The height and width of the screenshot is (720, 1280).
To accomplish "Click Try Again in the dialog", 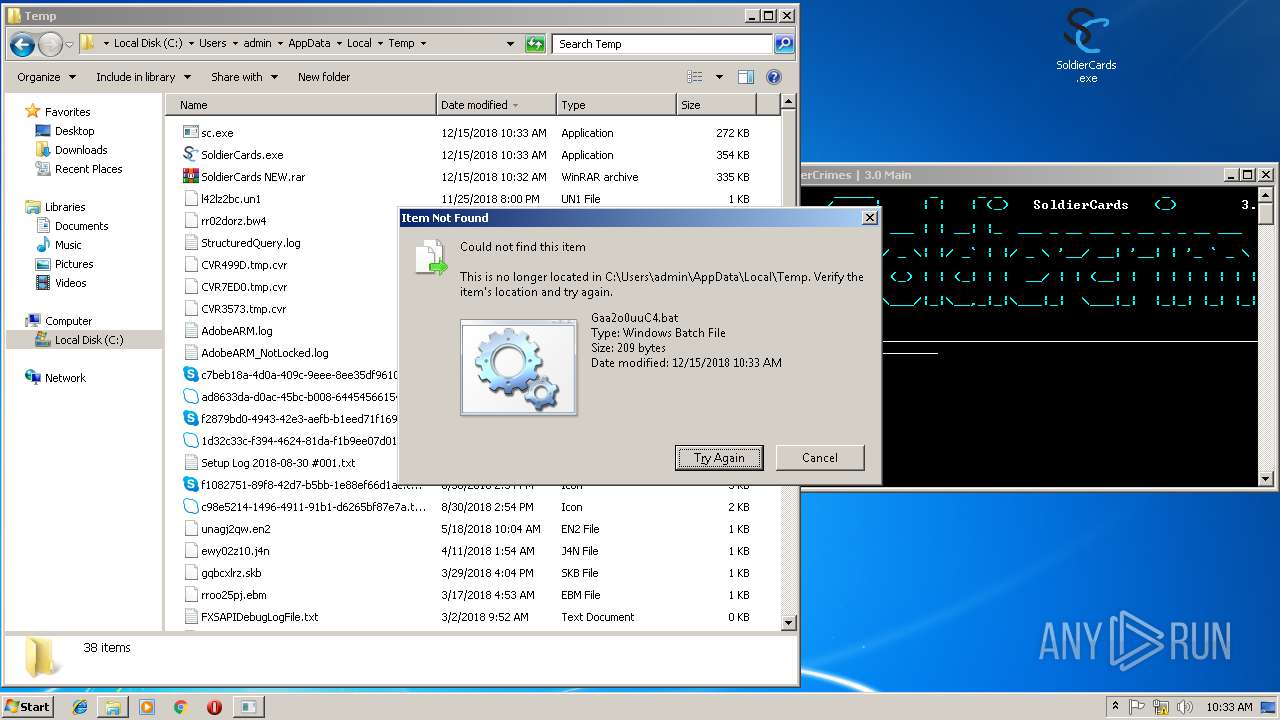I will click(x=719, y=458).
